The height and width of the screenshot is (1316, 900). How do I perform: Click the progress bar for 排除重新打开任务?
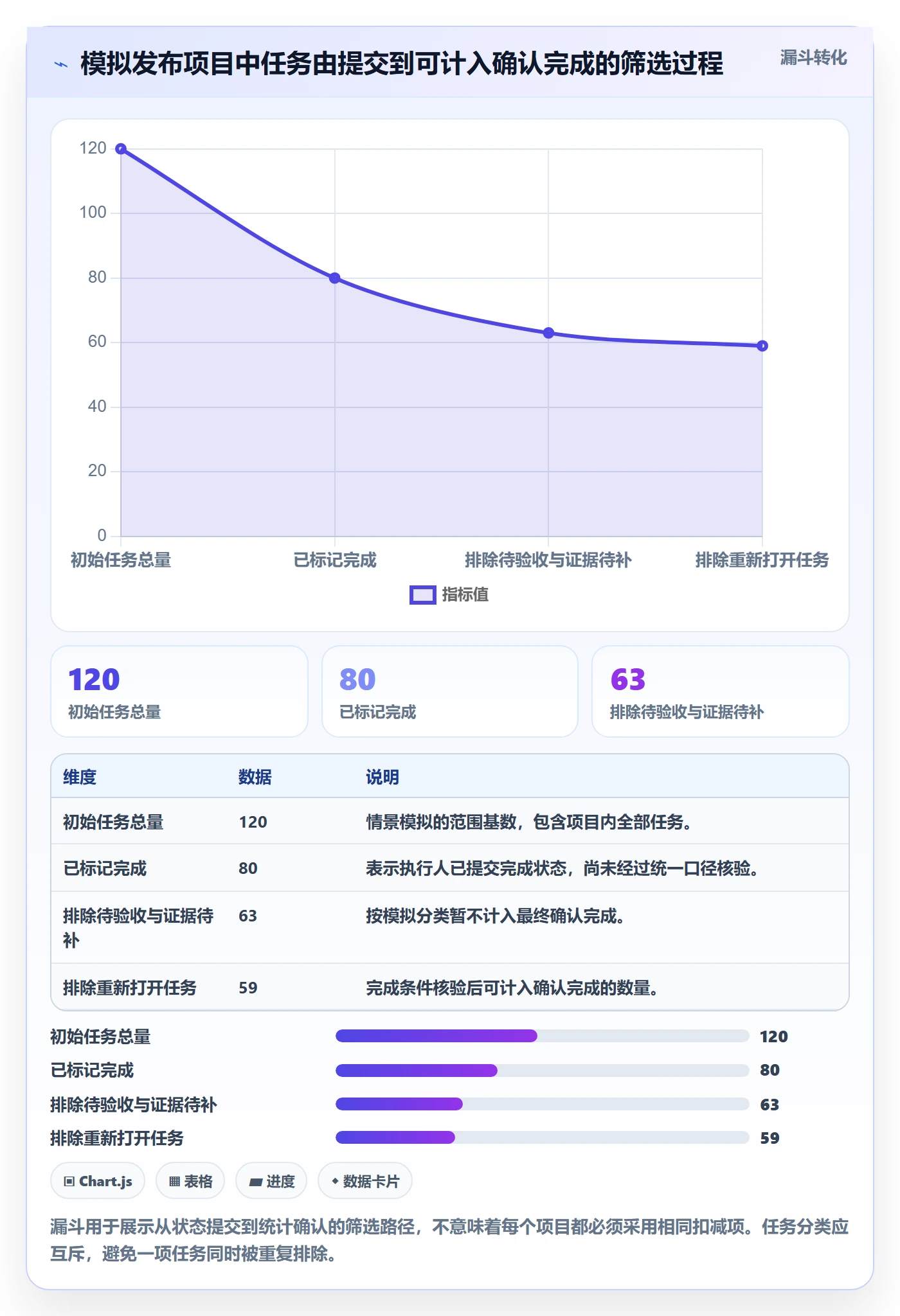(x=543, y=1137)
